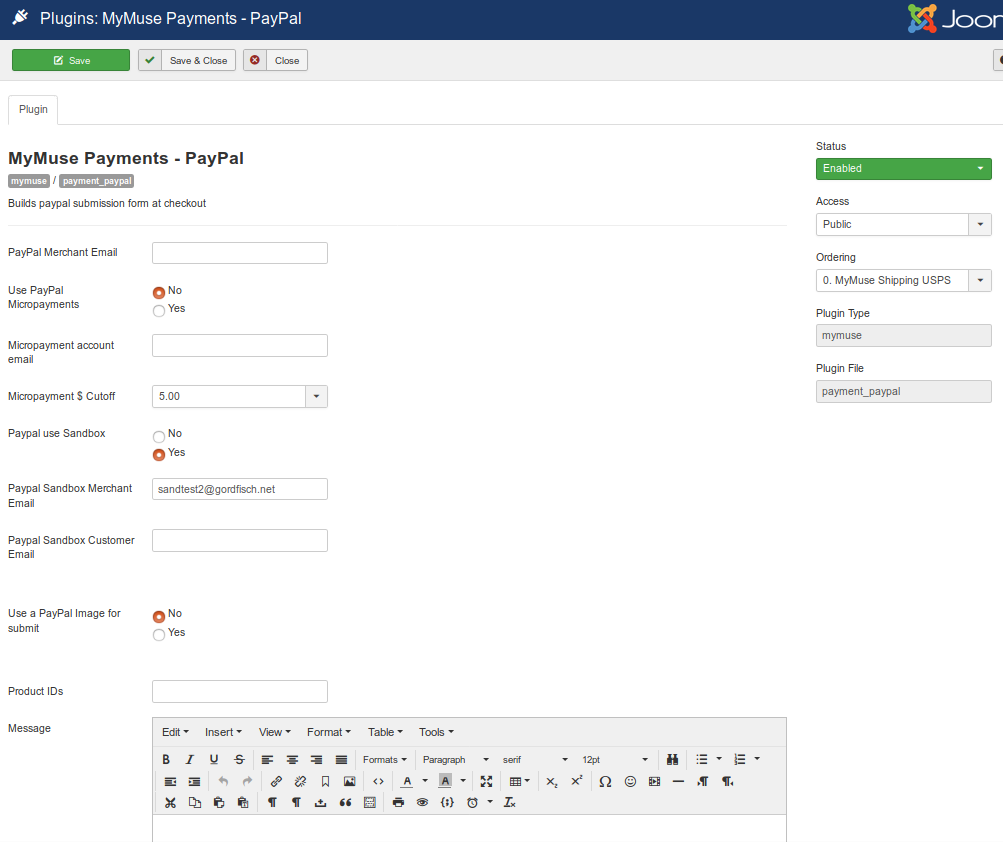Select the italic formatting icon

coord(189,759)
